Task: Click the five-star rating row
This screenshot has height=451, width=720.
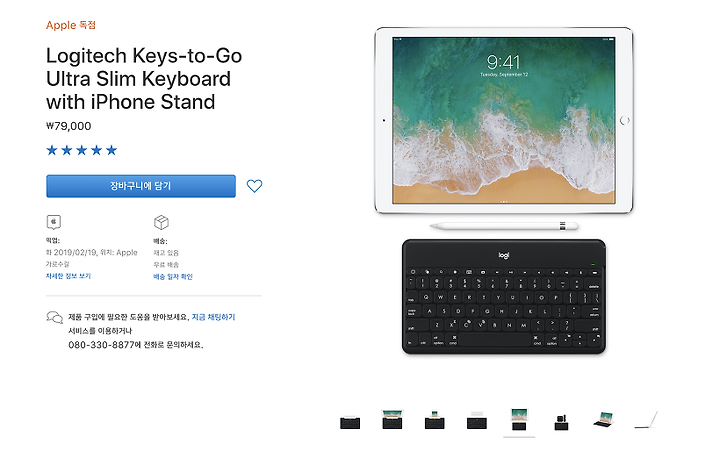Action: click(x=82, y=150)
